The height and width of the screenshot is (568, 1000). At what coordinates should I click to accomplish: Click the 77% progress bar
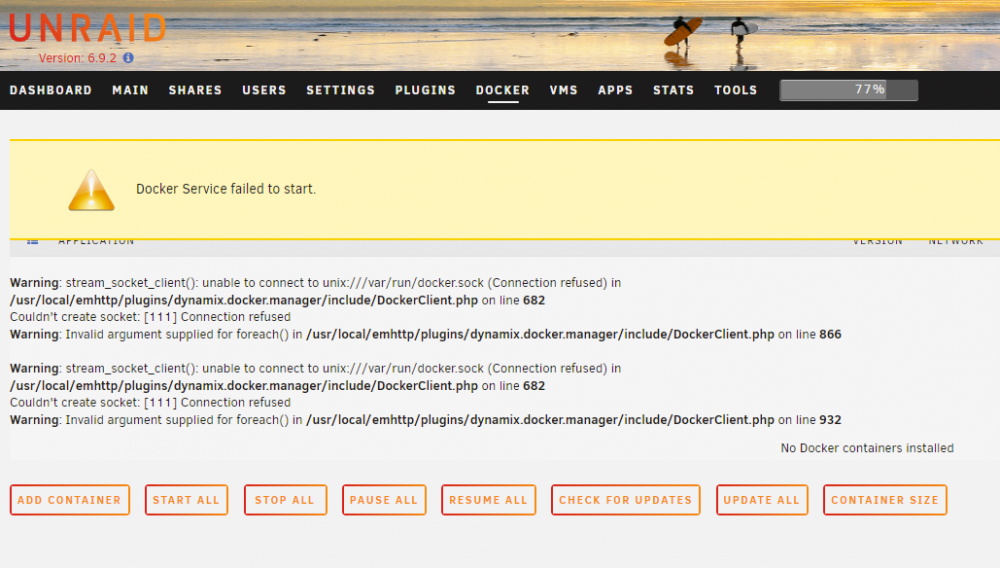pos(849,90)
